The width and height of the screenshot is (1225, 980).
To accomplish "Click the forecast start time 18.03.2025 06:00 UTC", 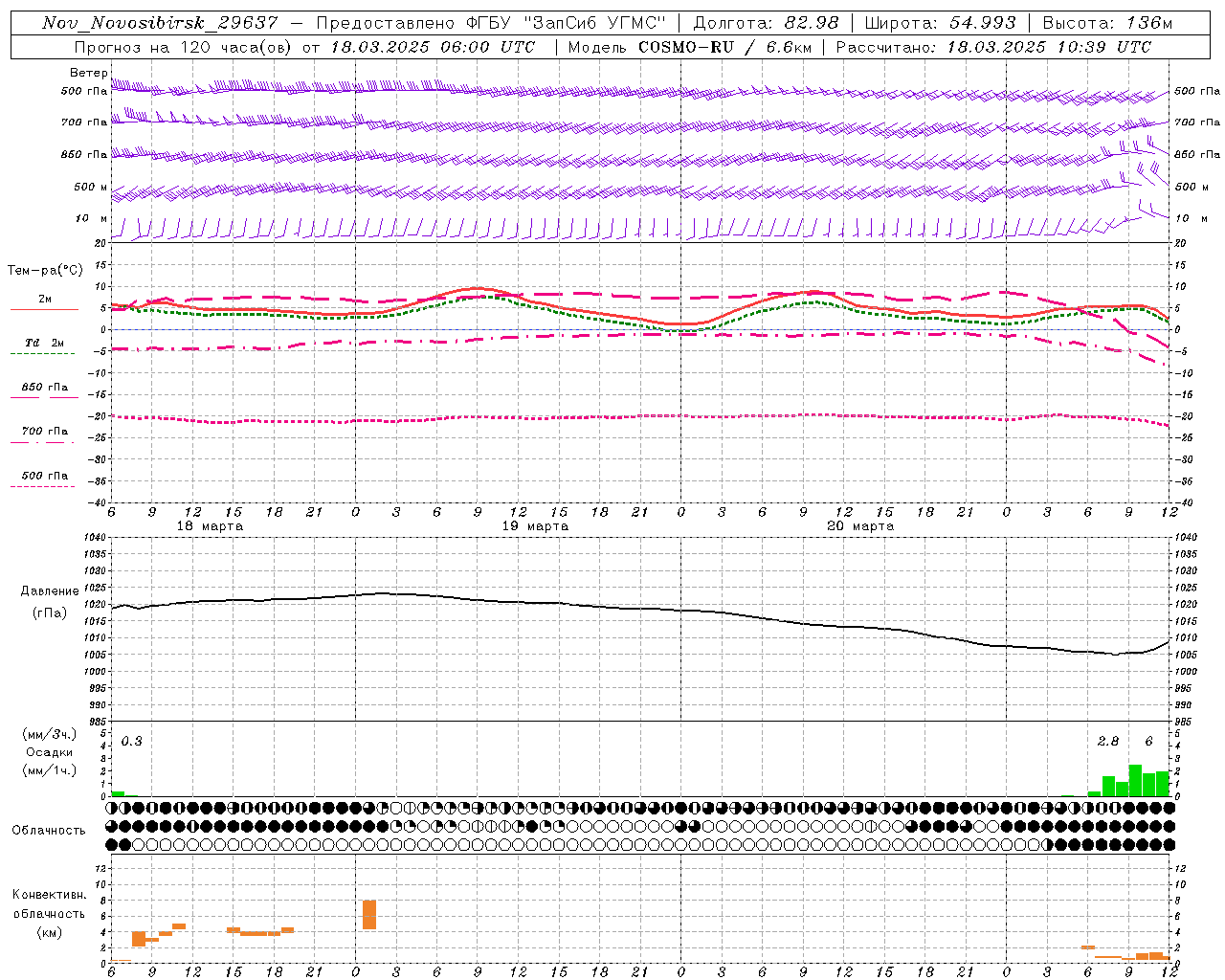I will tap(432, 47).
